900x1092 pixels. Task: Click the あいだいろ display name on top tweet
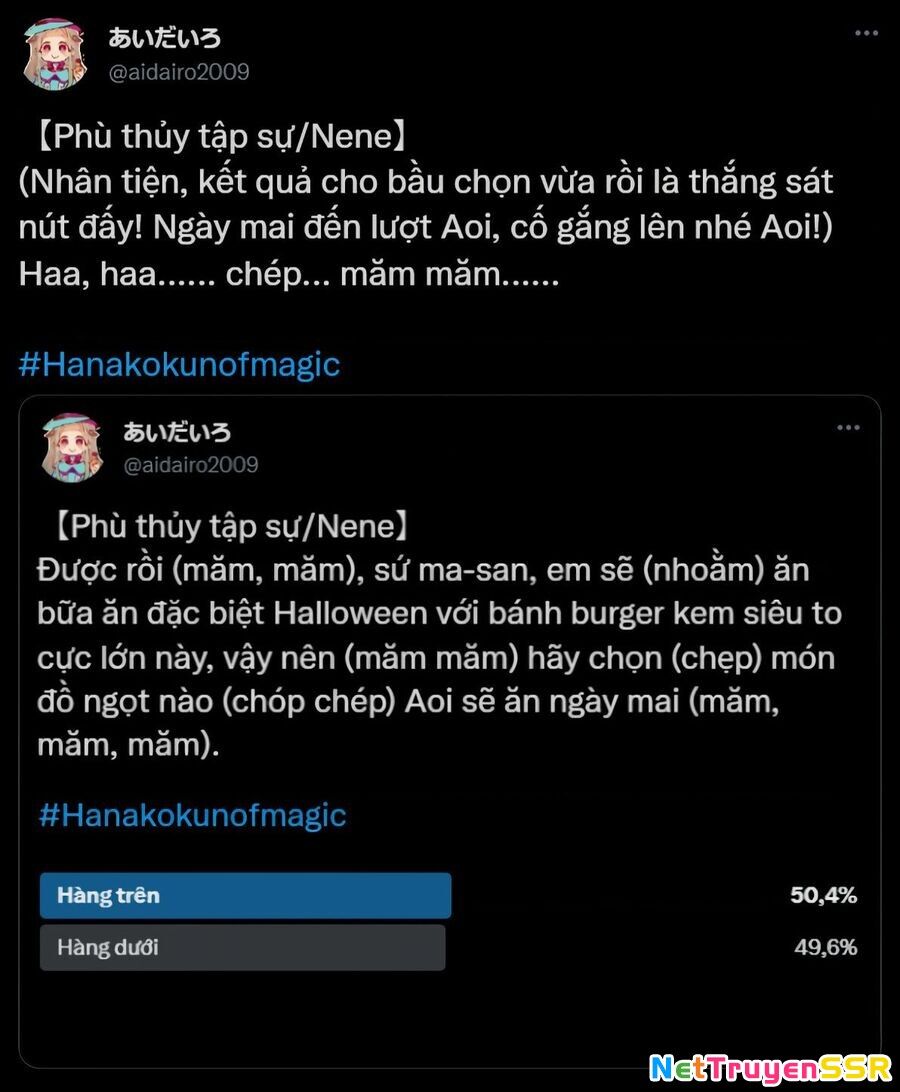tap(166, 36)
